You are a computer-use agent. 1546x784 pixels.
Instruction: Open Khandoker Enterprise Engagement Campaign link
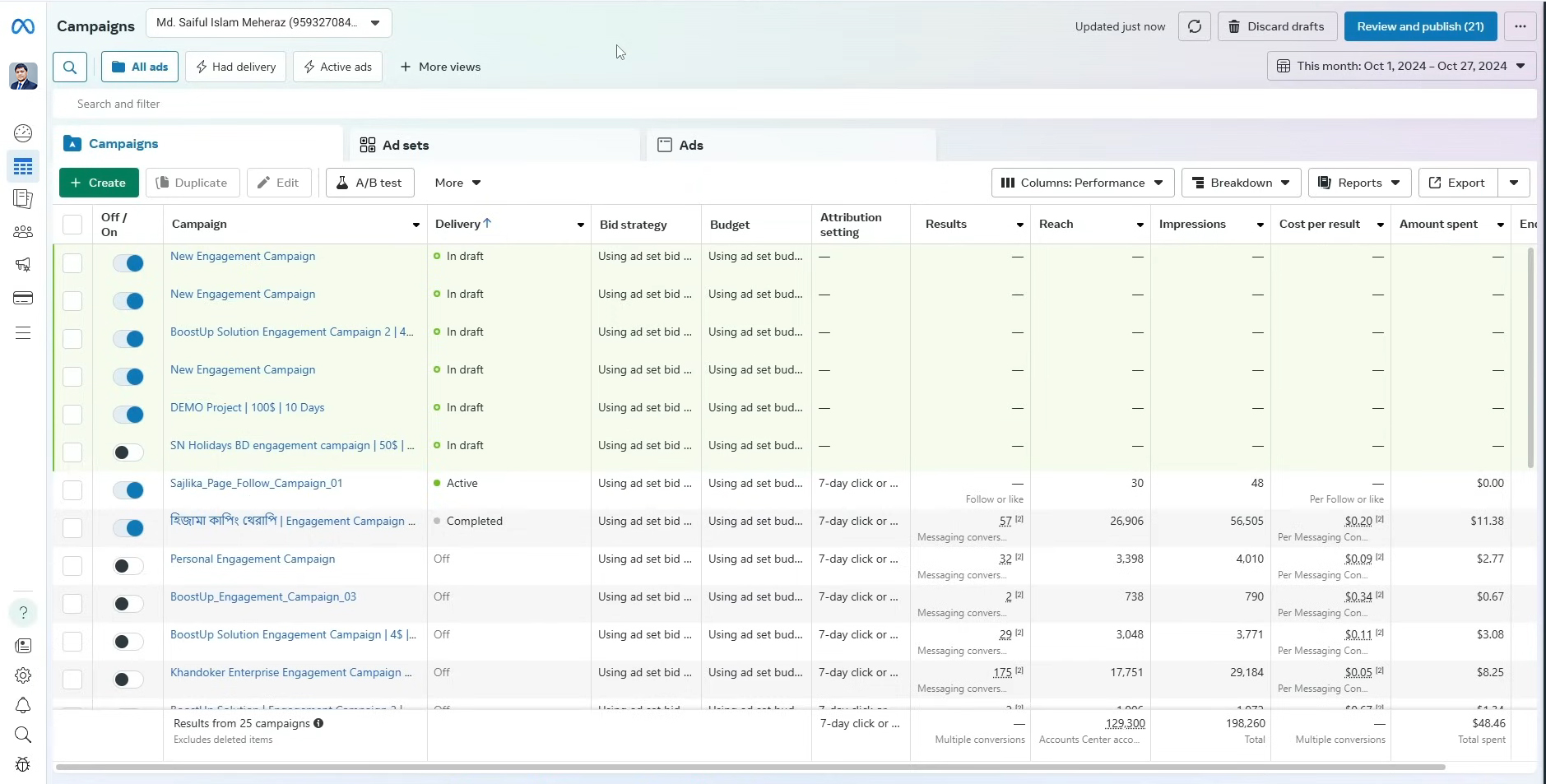pyautogui.click(x=286, y=672)
